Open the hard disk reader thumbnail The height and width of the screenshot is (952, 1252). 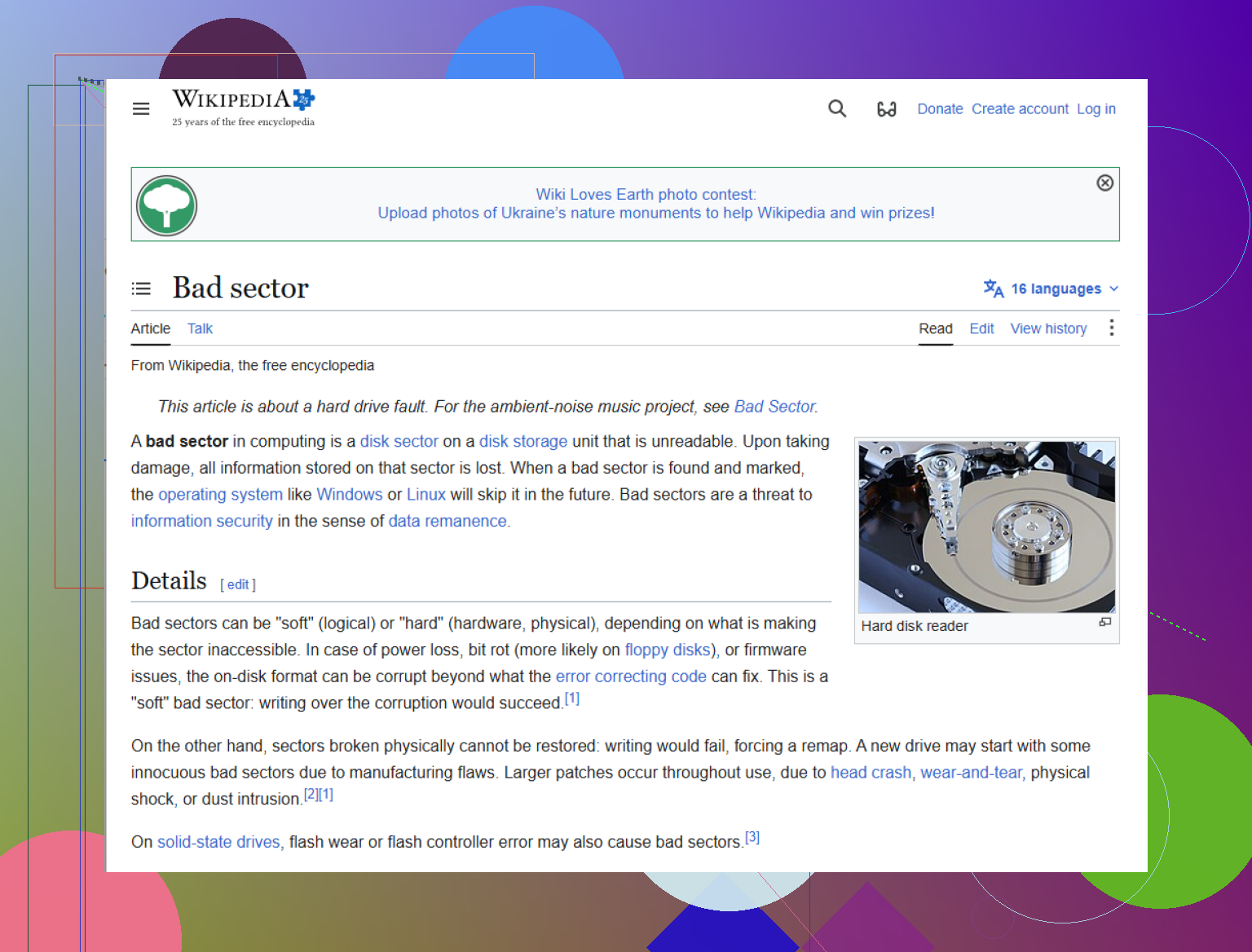pyautogui.click(x=987, y=527)
